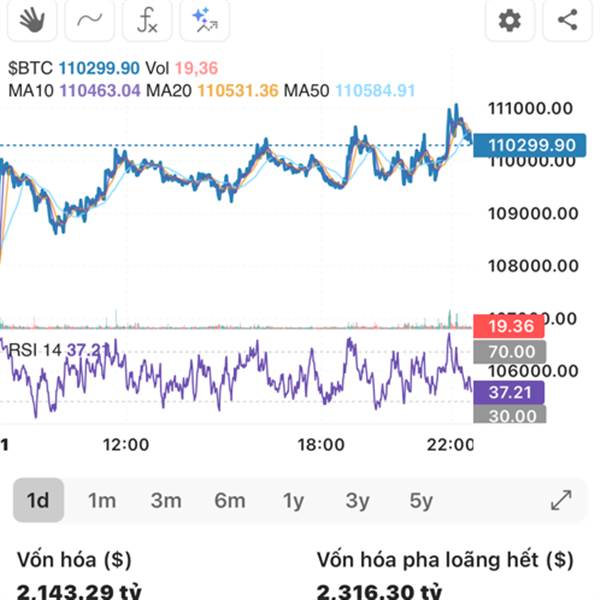Choose the 3y time range
600x600 pixels.
click(357, 500)
